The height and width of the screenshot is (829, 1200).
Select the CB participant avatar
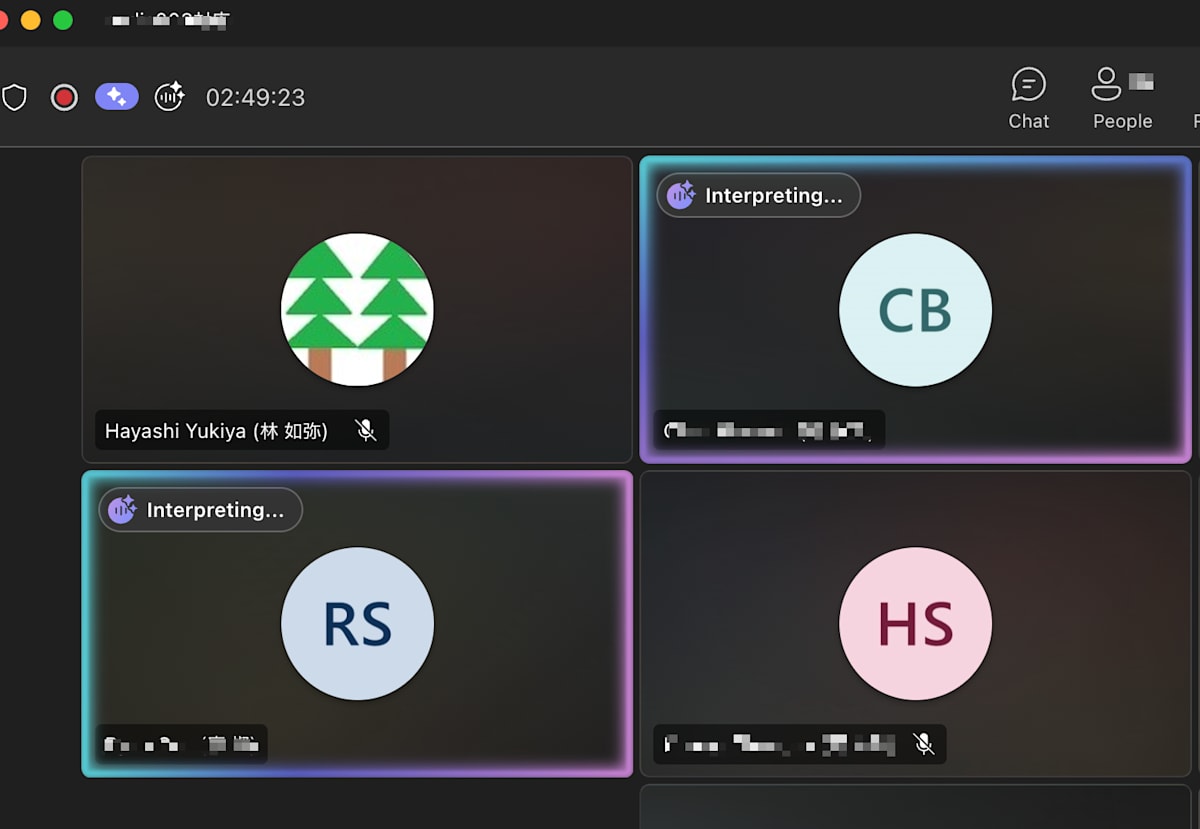point(915,310)
